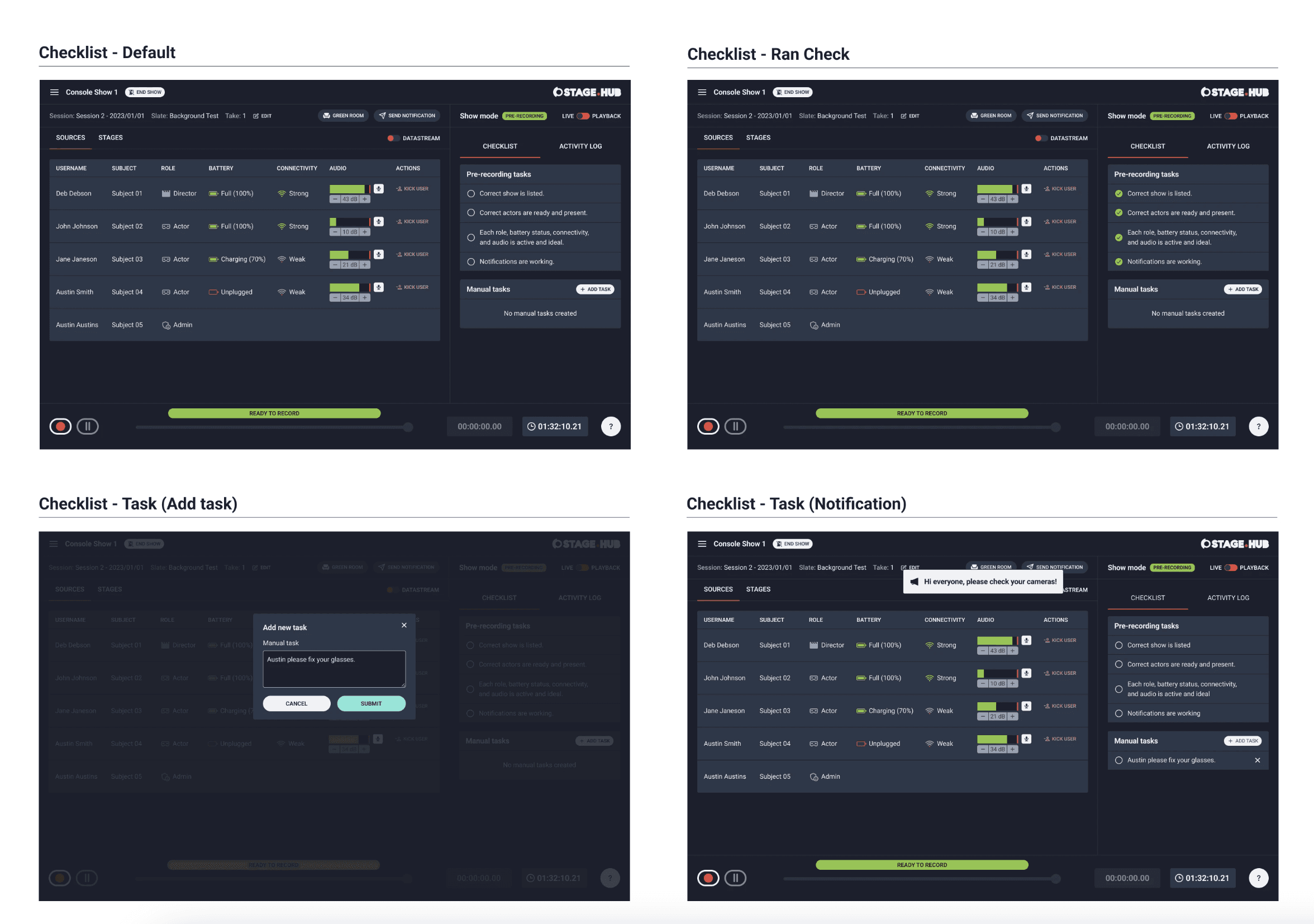Mute John Johnson's microphone in Checklist - Default
The width and height of the screenshot is (1314, 924).
(x=379, y=221)
